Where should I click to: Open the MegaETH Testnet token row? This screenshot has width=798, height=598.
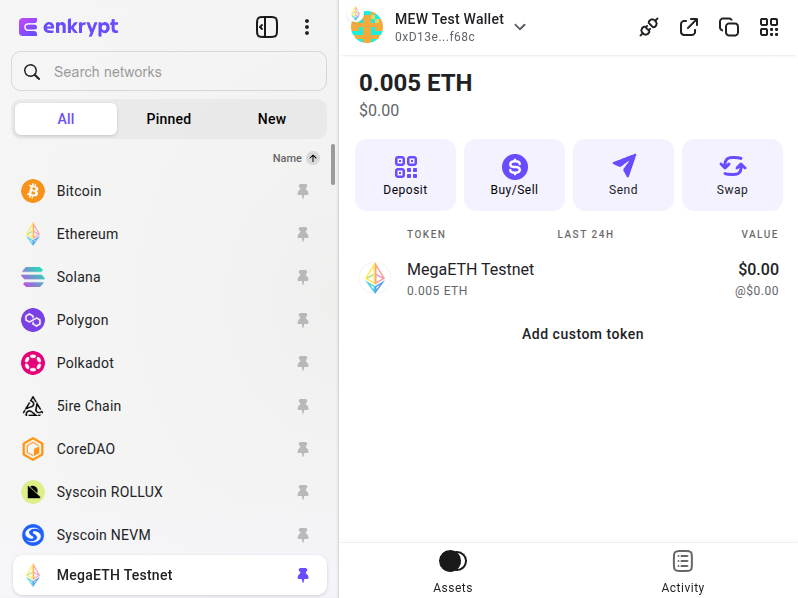pyautogui.click(x=568, y=279)
